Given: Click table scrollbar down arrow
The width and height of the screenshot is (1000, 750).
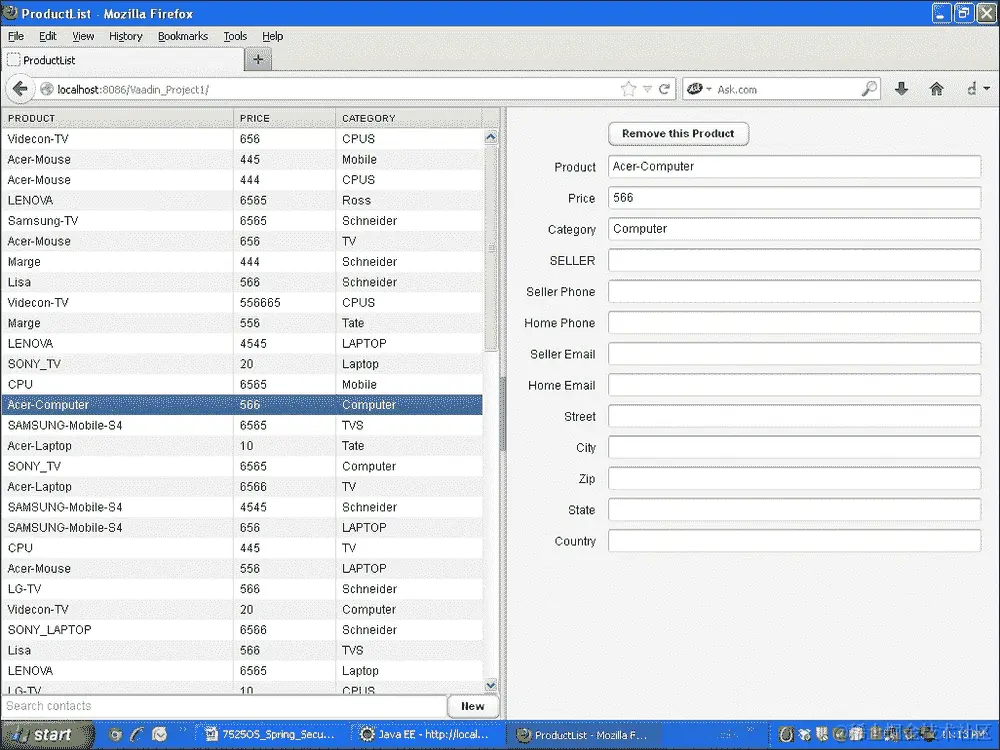Looking at the screenshot, I should pyautogui.click(x=490, y=686).
